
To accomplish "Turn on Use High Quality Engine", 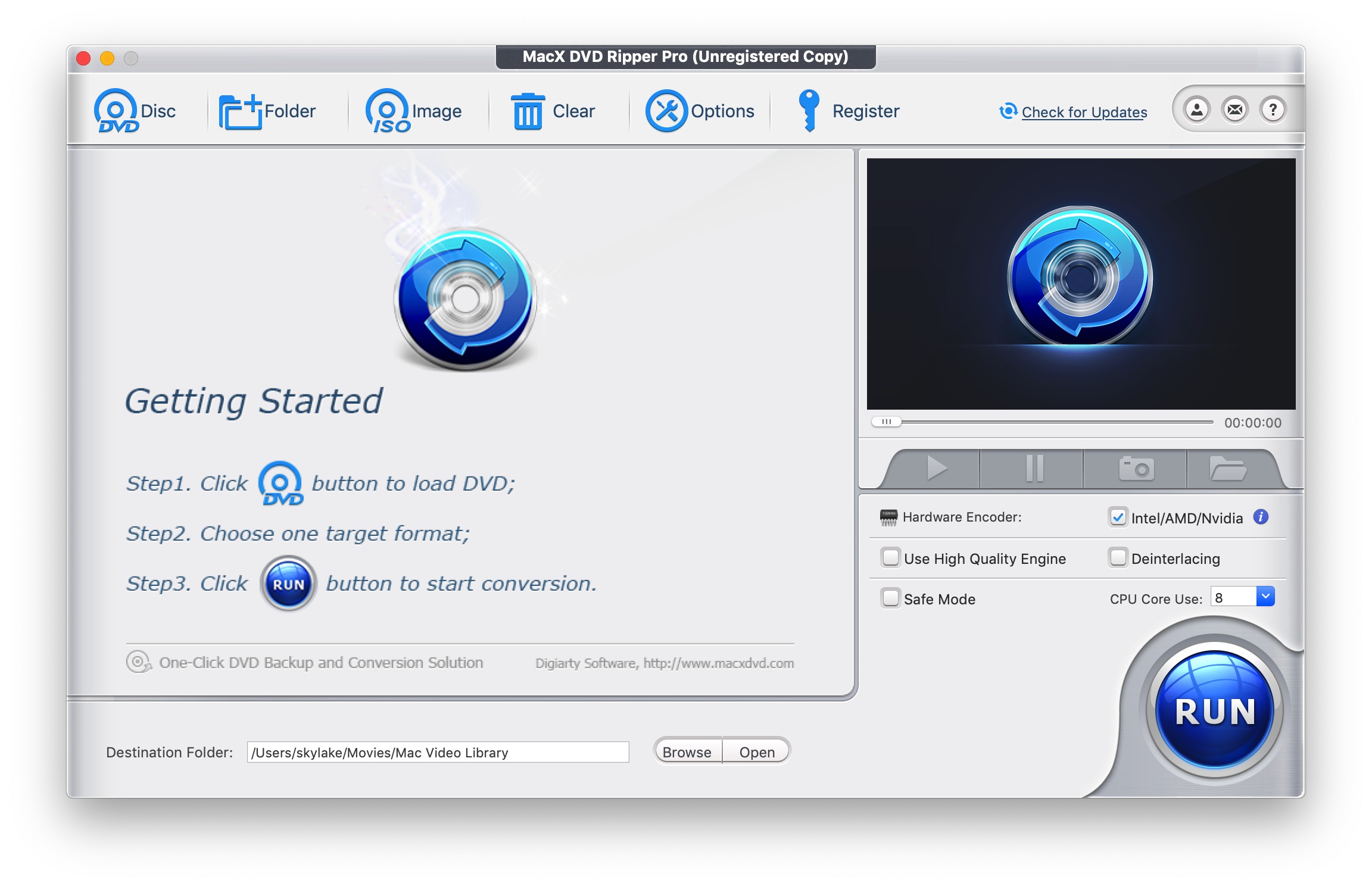I will [891, 558].
